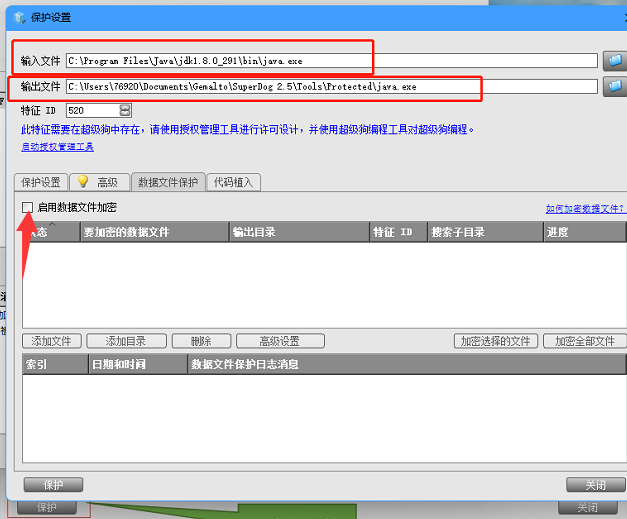627x519 pixels.
Task: Click 加密全部文件 button
Action: click(x=585, y=341)
